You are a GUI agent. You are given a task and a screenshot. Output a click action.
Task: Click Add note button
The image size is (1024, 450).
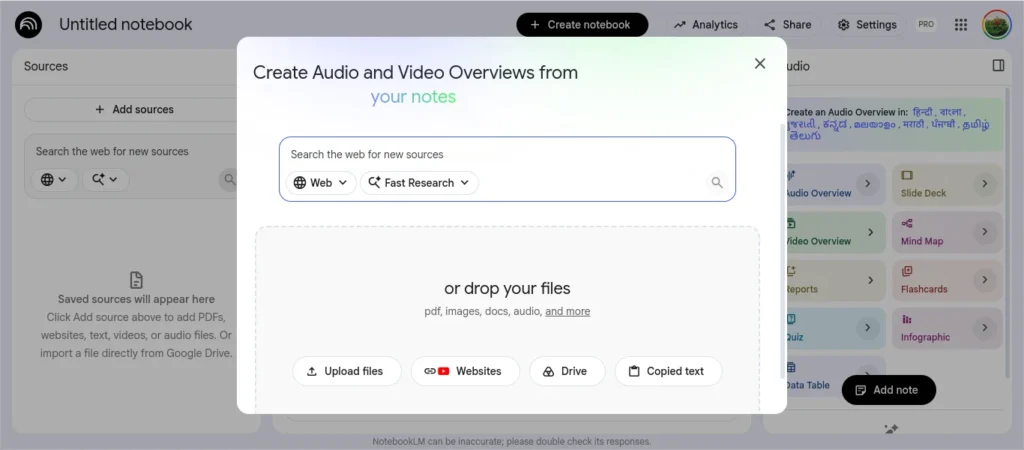[888, 390]
